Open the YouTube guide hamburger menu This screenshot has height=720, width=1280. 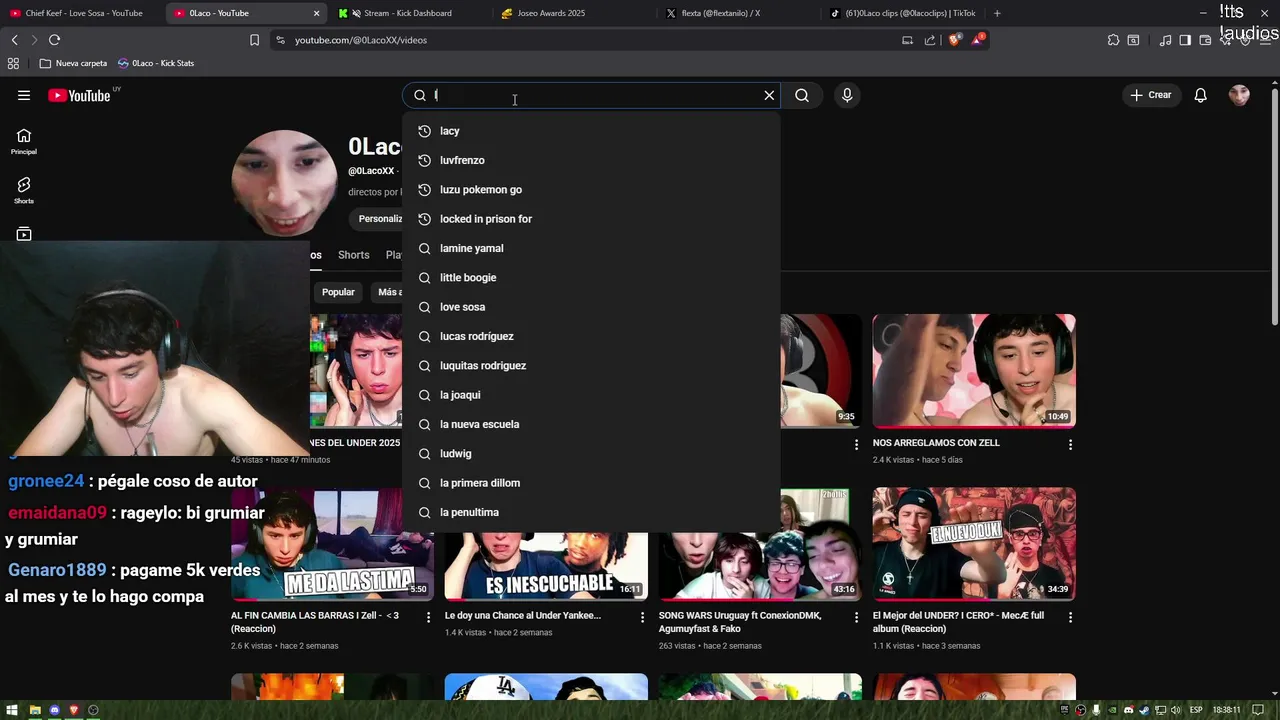tap(24, 95)
